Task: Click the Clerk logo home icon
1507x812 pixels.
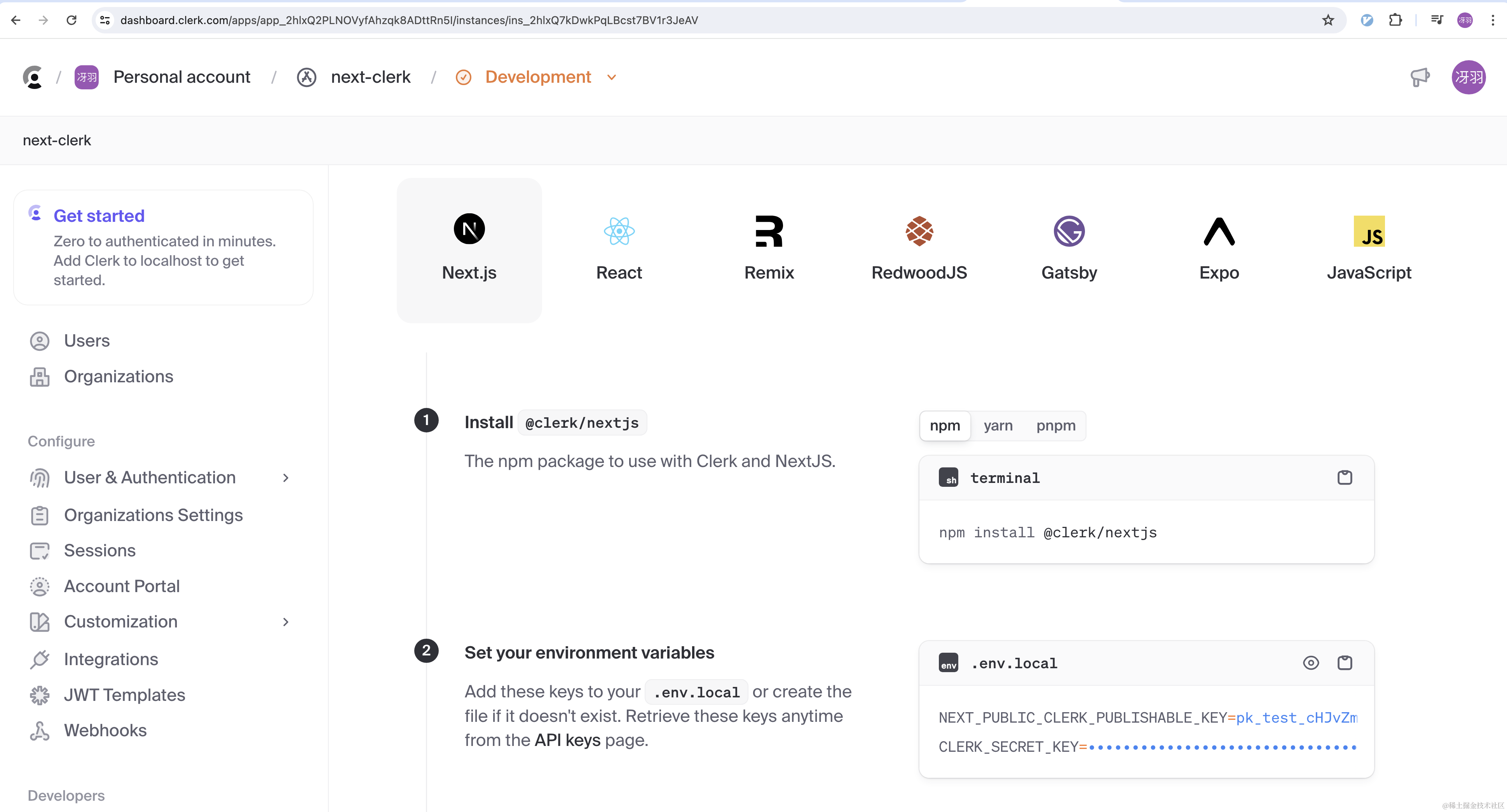Action: [33, 77]
